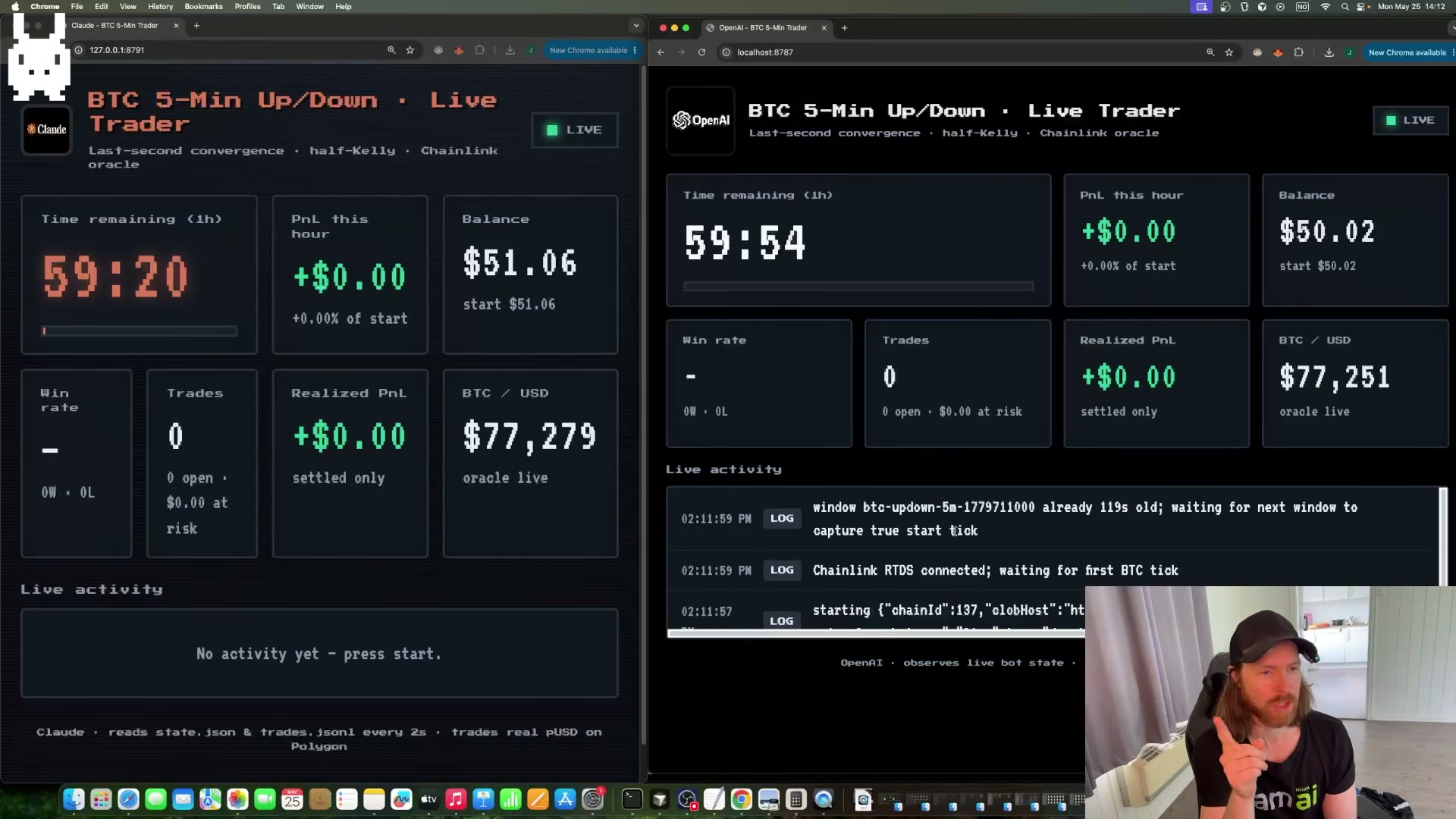Click the Claude logo on the trader page
The height and width of the screenshot is (819, 1456).
tap(47, 130)
